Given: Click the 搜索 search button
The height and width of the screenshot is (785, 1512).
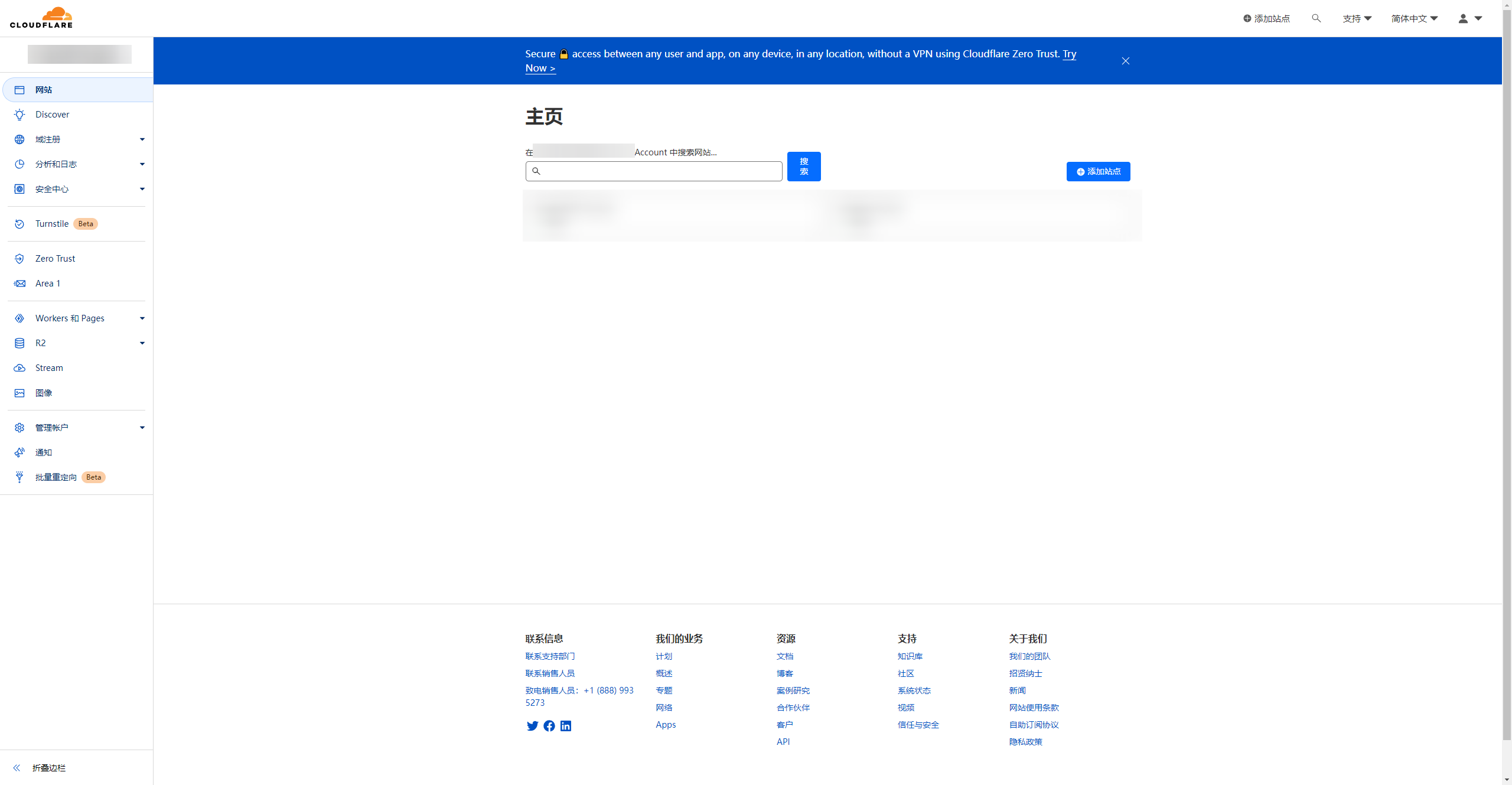Looking at the screenshot, I should (803, 167).
